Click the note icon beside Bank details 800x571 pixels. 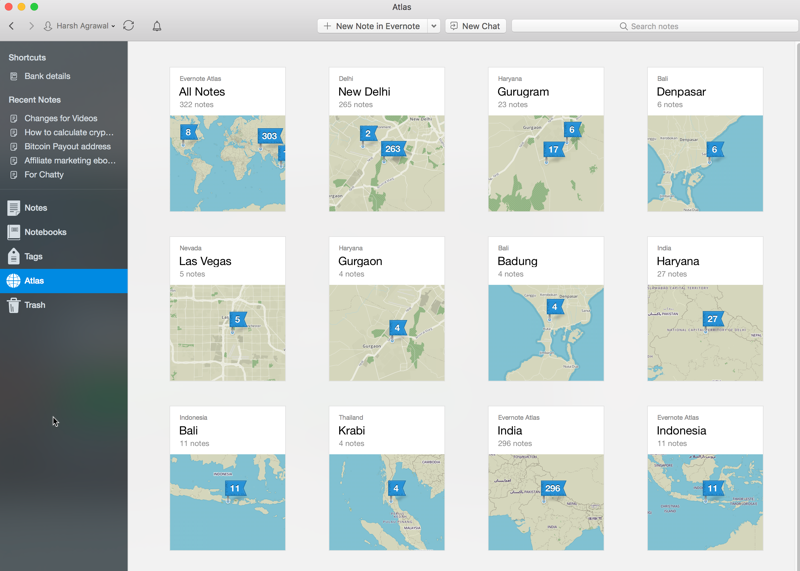[x=14, y=77]
